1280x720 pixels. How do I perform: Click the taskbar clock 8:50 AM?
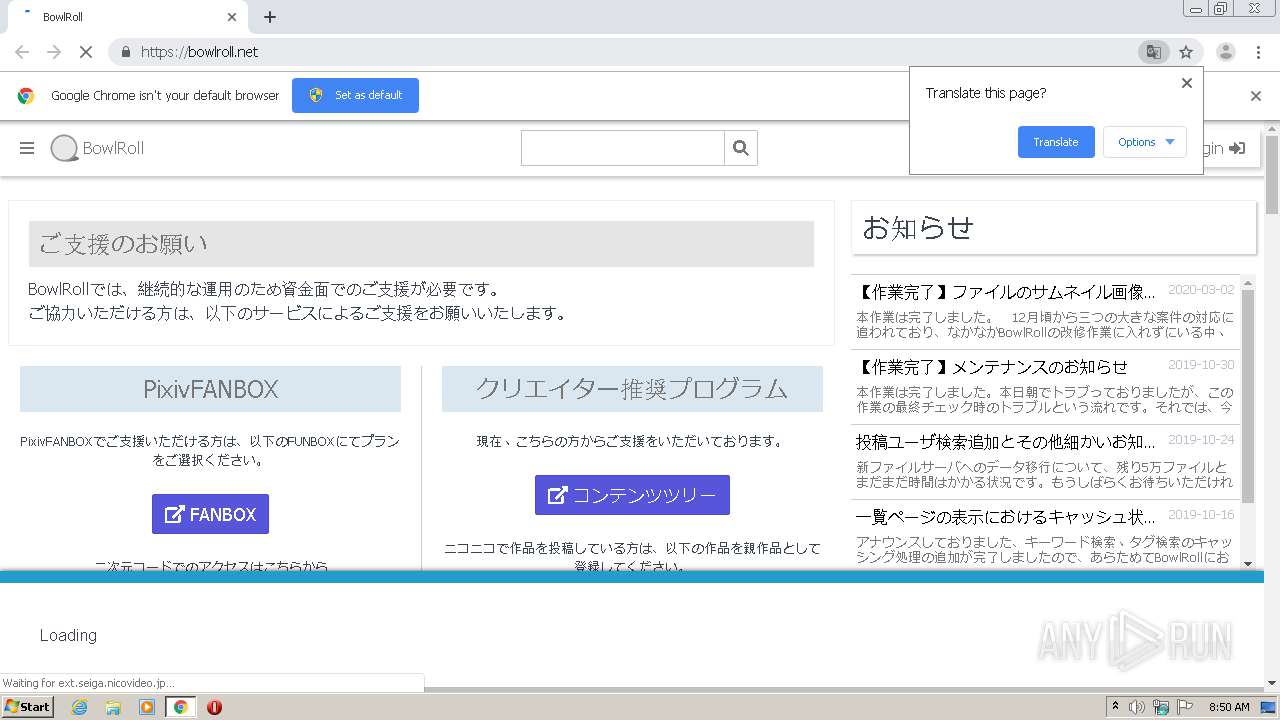point(1229,707)
